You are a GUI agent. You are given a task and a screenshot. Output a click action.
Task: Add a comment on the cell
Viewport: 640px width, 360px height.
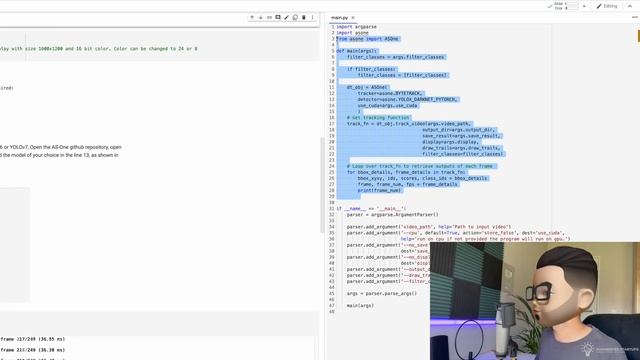coord(278,18)
